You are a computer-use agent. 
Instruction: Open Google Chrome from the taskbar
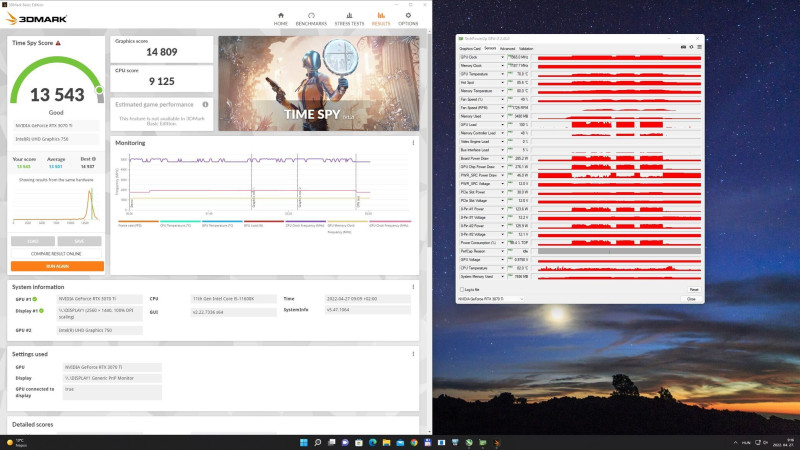[414, 442]
